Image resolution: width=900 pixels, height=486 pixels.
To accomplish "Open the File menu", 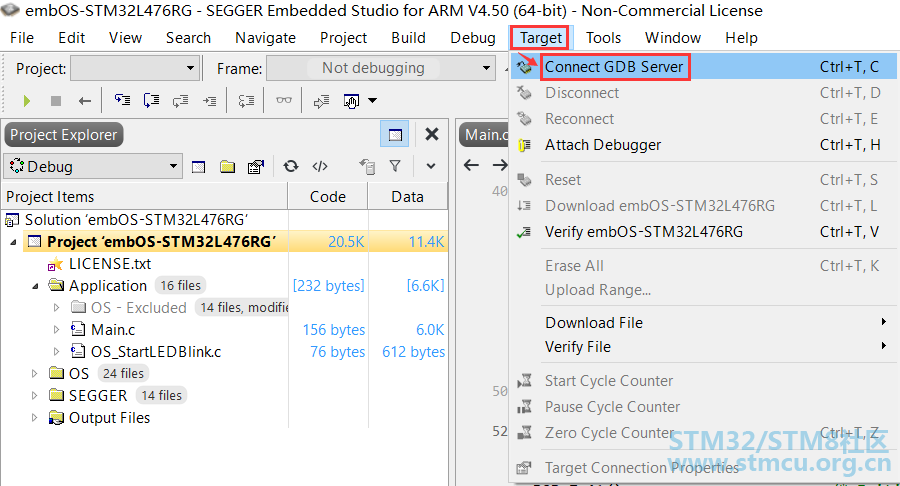I will point(22,38).
